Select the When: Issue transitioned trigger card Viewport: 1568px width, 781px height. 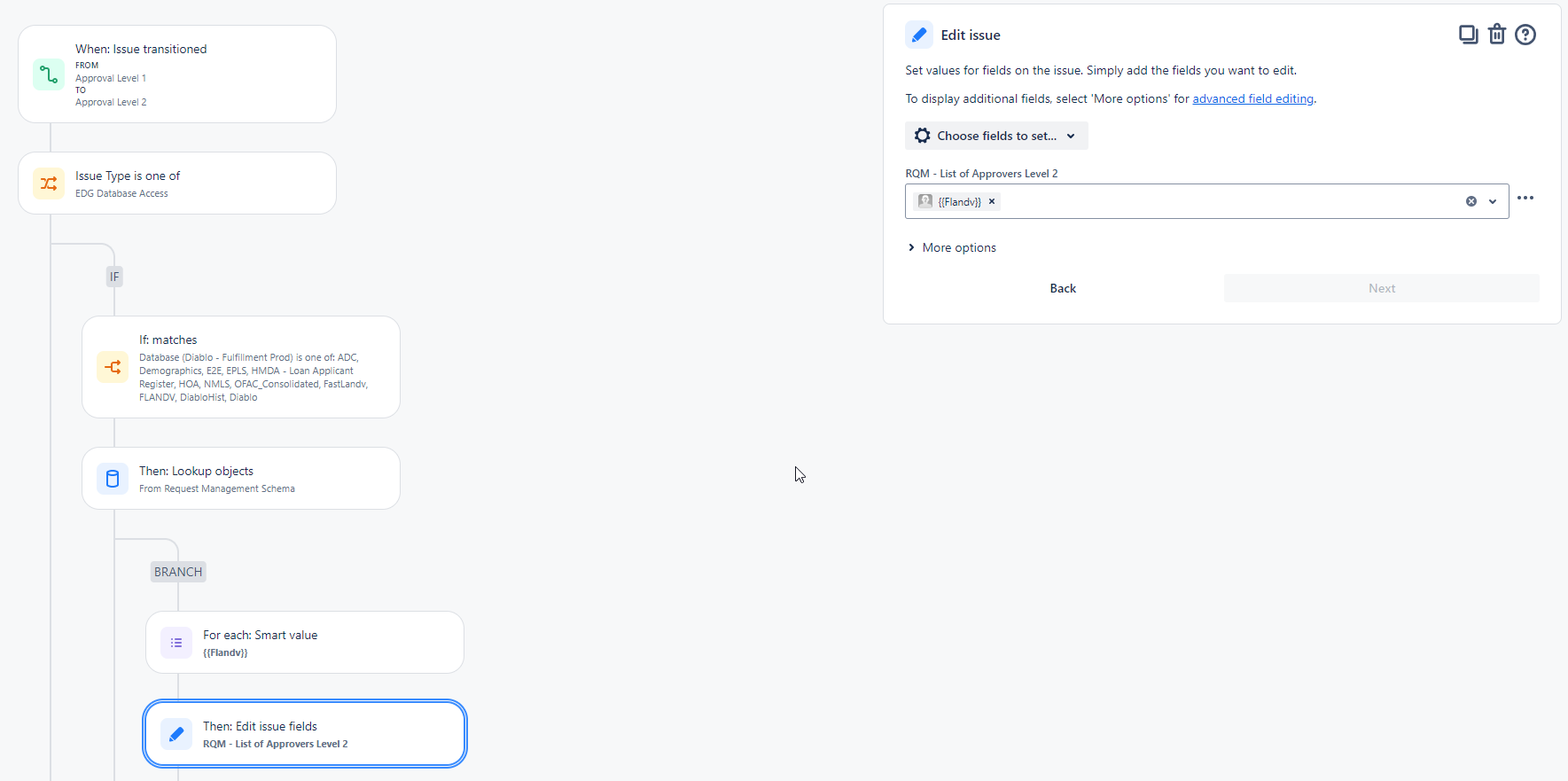pos(176,74)
